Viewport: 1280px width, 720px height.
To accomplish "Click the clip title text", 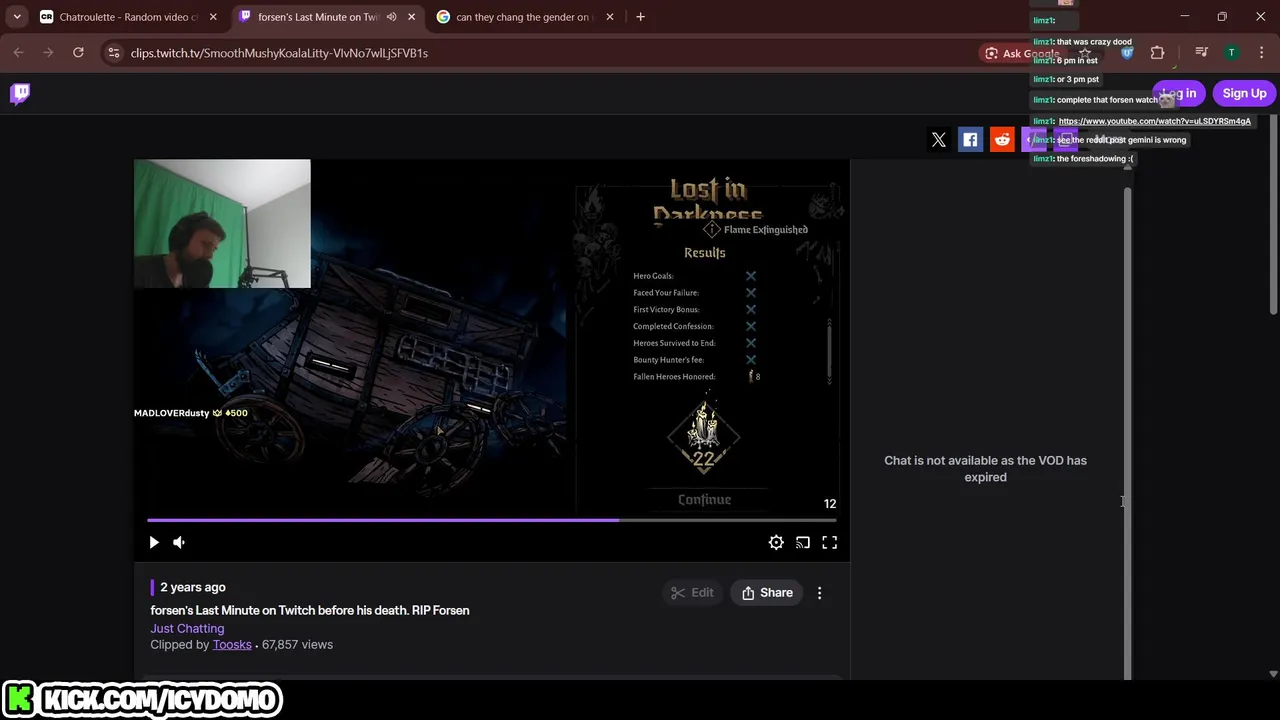I will (310, 610).
